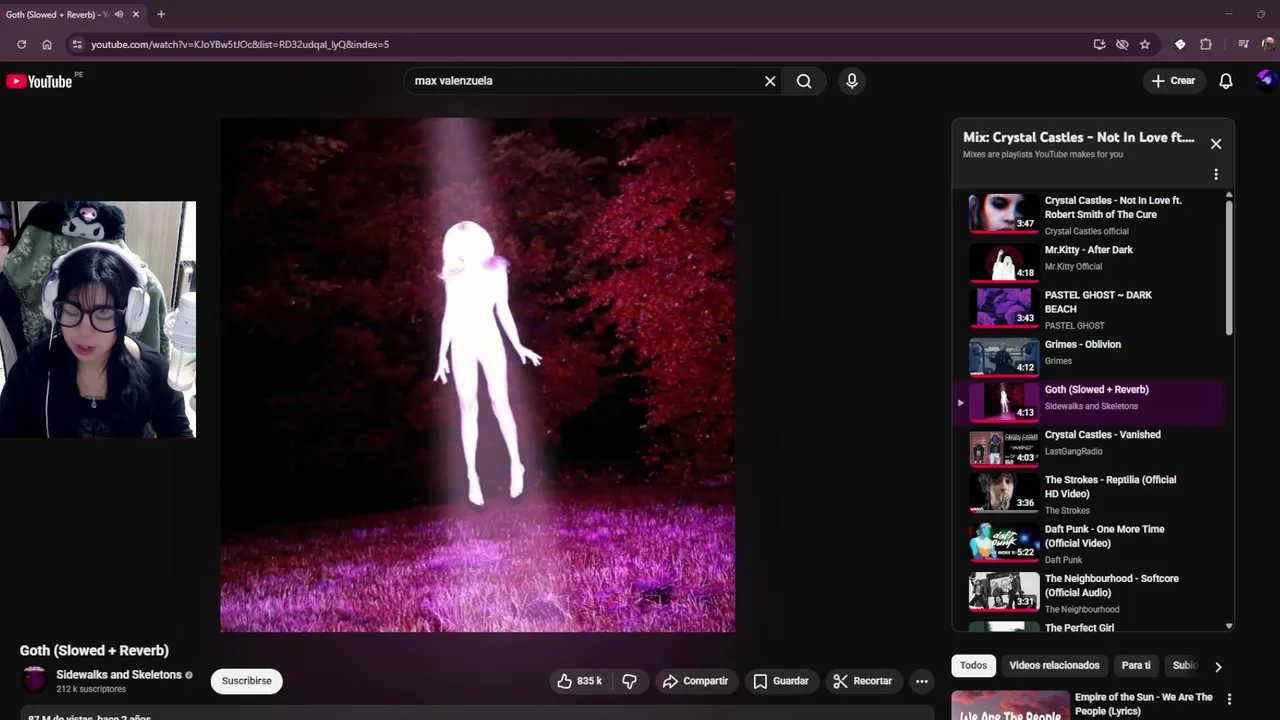Screen dimensions: 1280x720
Task: Play The Perfect Girl playlist item
Action: (x=1088, y=627)
